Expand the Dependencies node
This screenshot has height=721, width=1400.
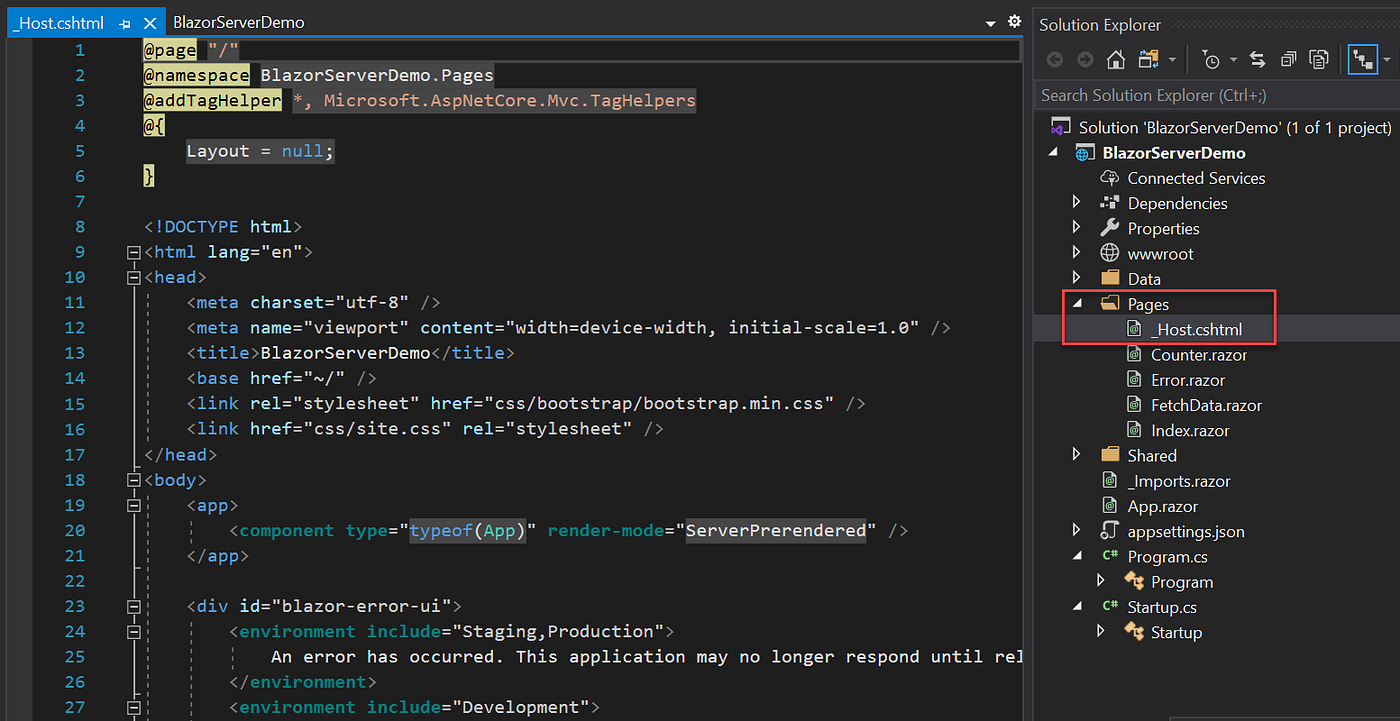1077,202
